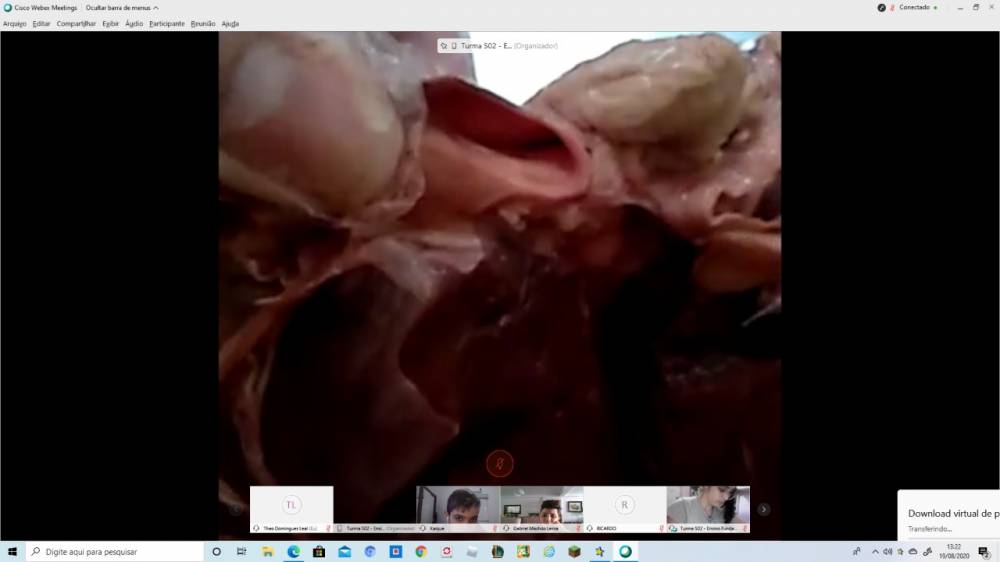Collapse menu bar via Ocultar barra de menus
Screen dimensions: 1000x562
121,7
